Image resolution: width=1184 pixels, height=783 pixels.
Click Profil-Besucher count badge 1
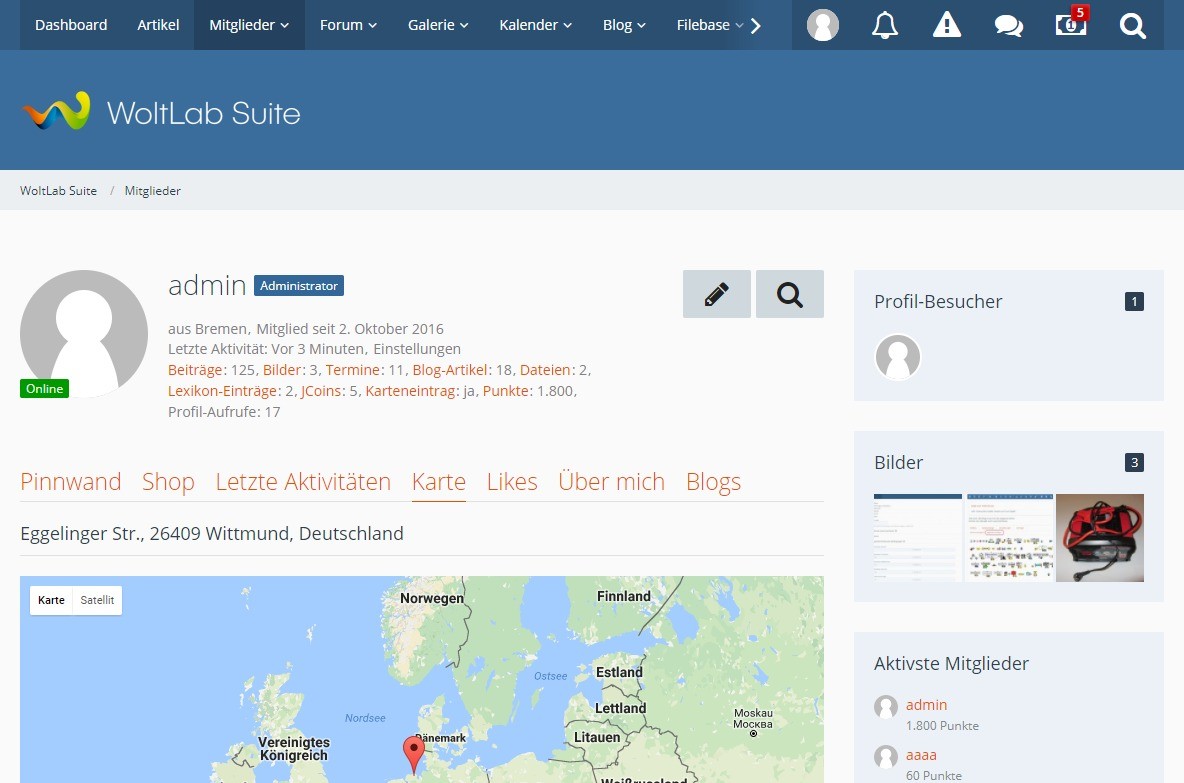coord(1134,301)
